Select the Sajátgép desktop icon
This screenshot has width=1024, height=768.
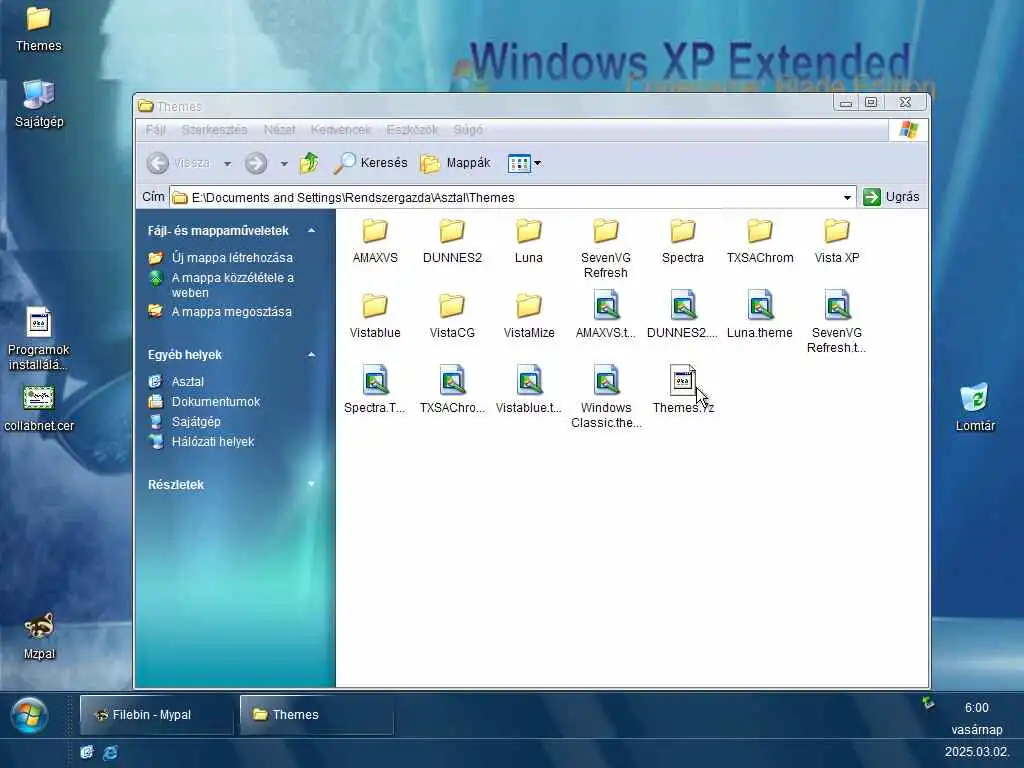(39, 104)
